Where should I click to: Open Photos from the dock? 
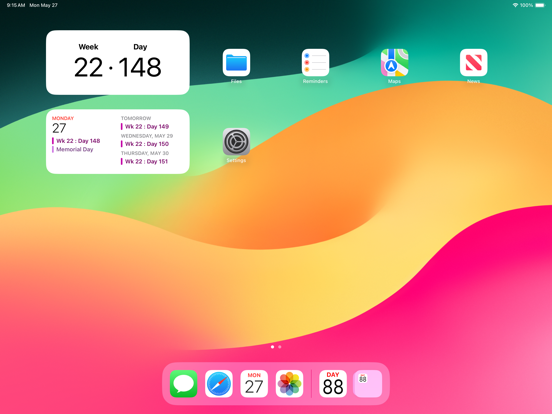[x=289, y=384]
